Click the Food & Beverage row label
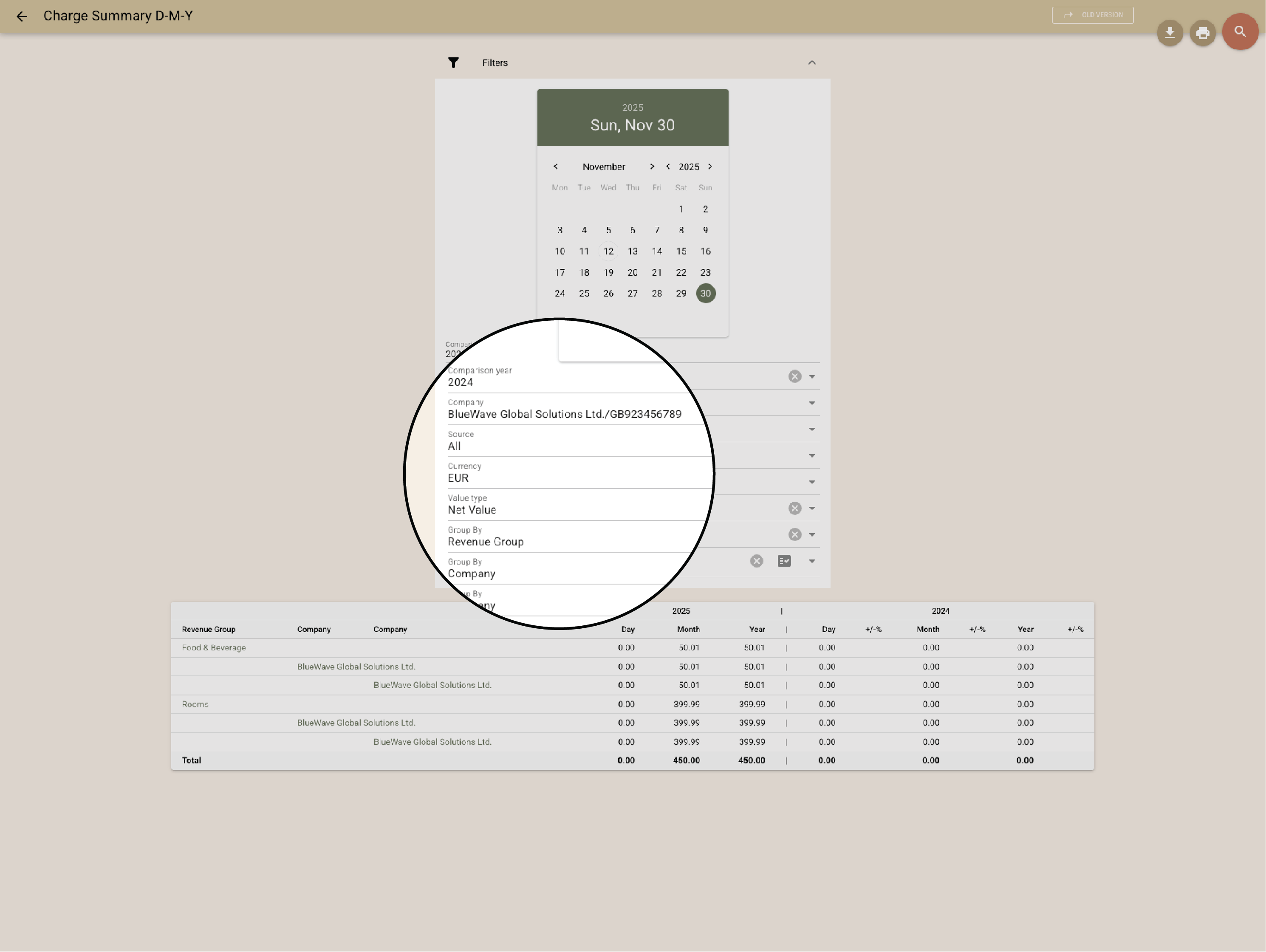This screenshot has width=1266, height=952. [x=214, y=647]
